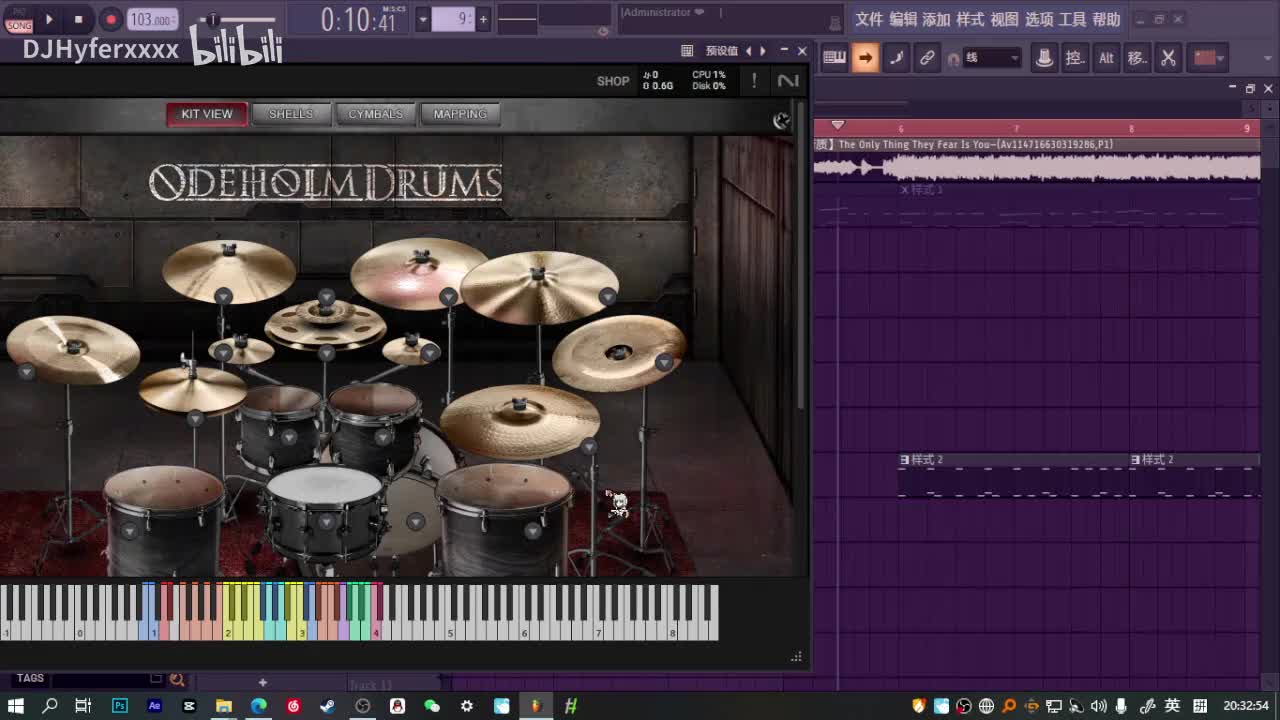Expand the dropdown on the snare drum
This screenshot has height=720, width=1280.
coord(326,521)
